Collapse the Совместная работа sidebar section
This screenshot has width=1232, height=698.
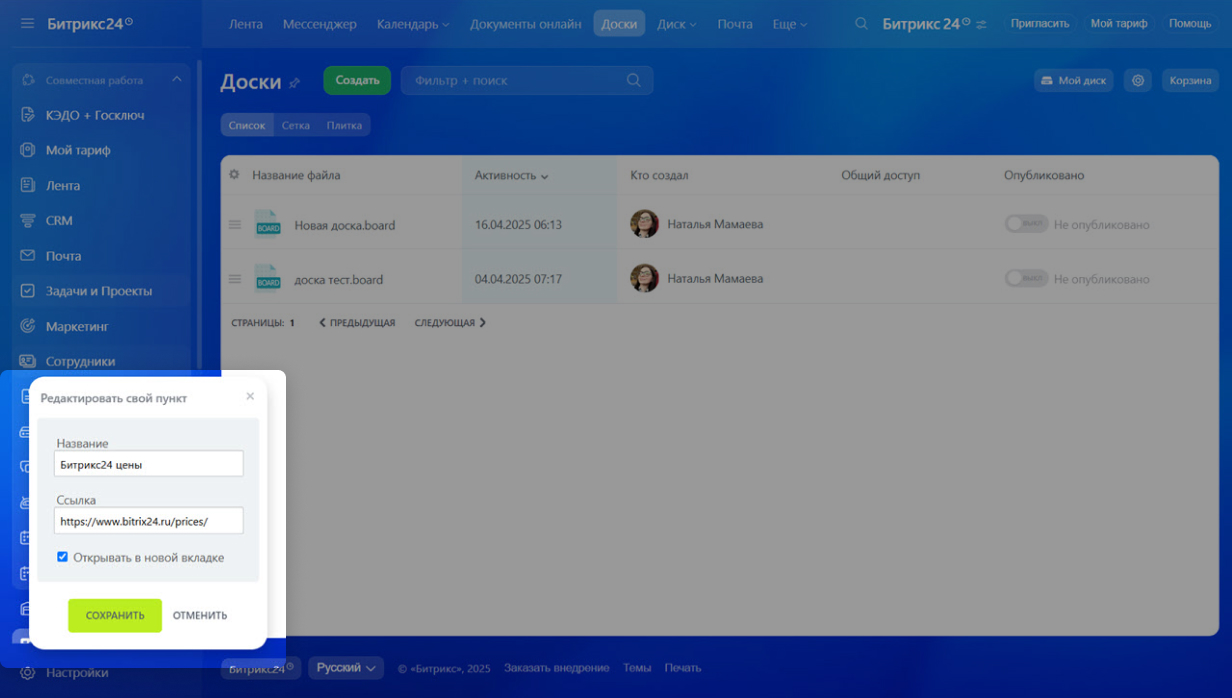177,80
